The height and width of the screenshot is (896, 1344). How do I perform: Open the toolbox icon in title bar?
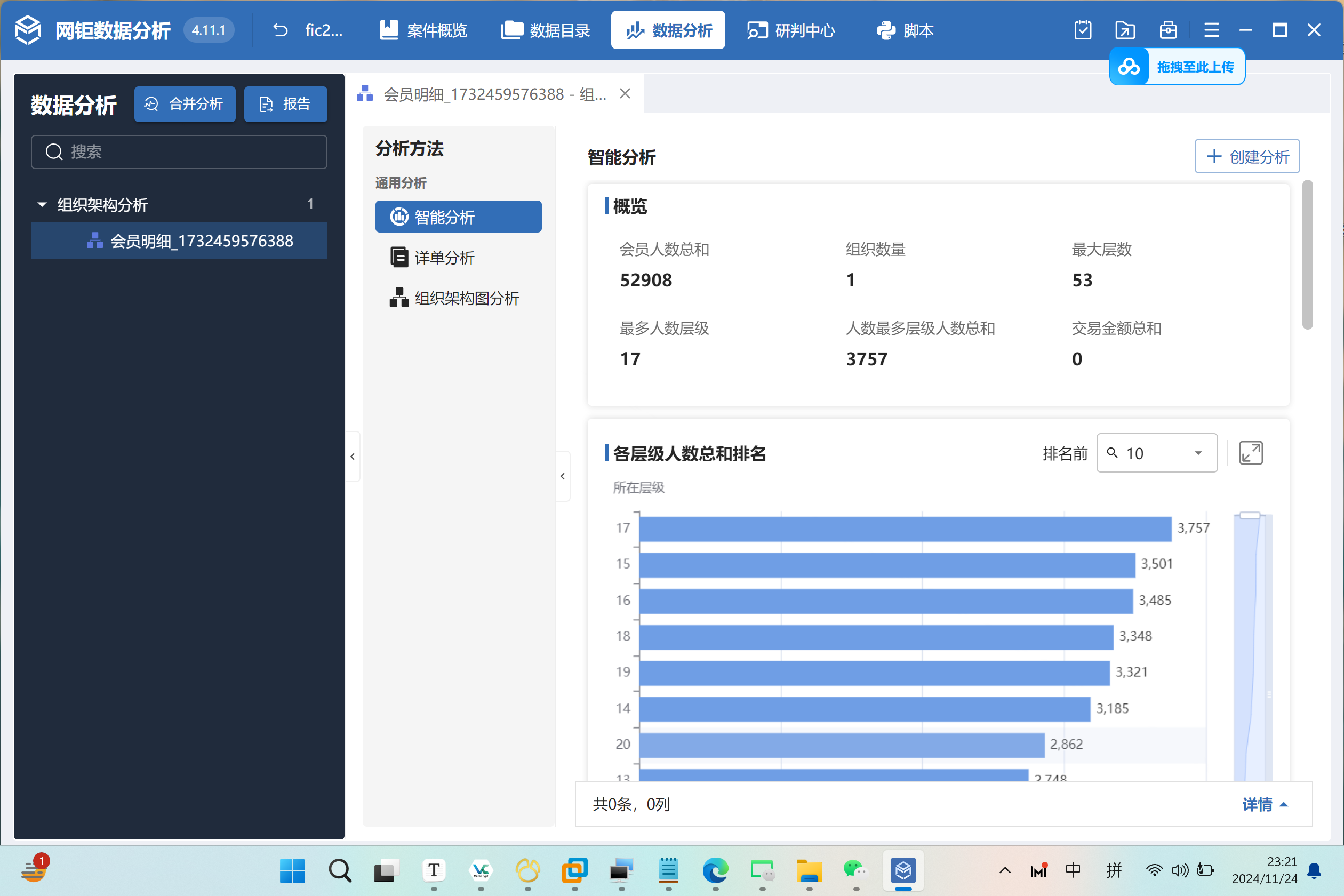[1168, 30]
